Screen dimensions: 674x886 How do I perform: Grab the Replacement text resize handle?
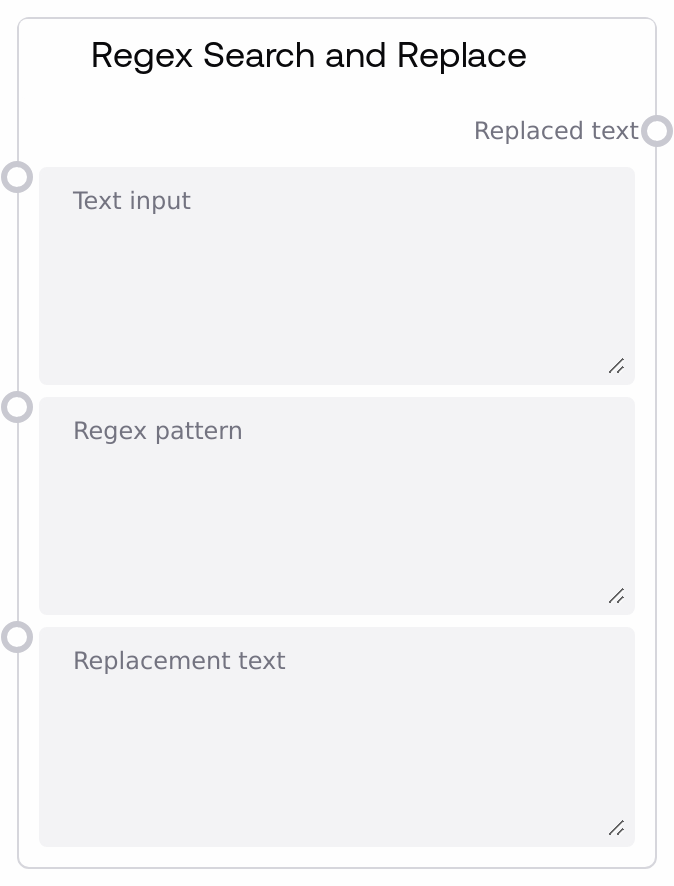point(617,828)
